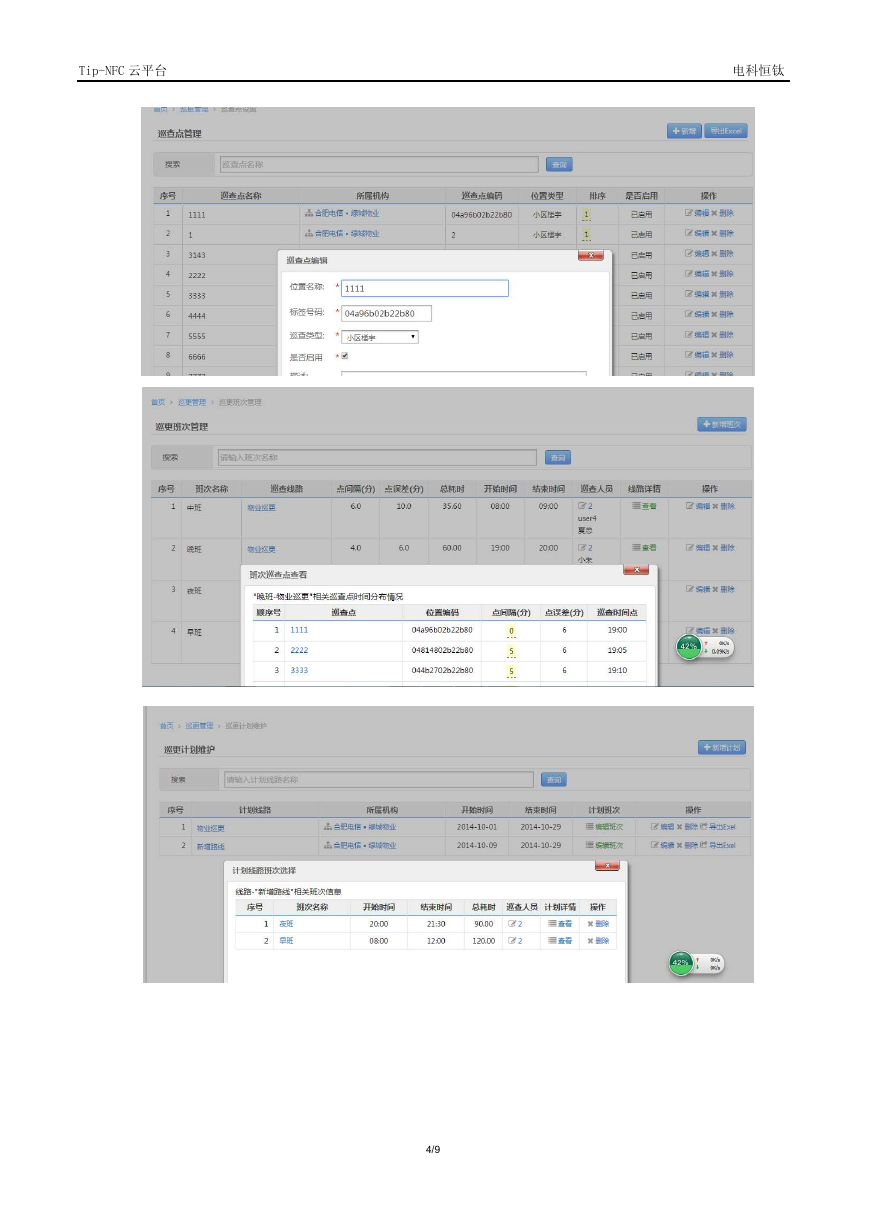Click the 新增计划 button
Image resolution: width=869 pixels, height=1228 pixels.
tap(722, 747)
